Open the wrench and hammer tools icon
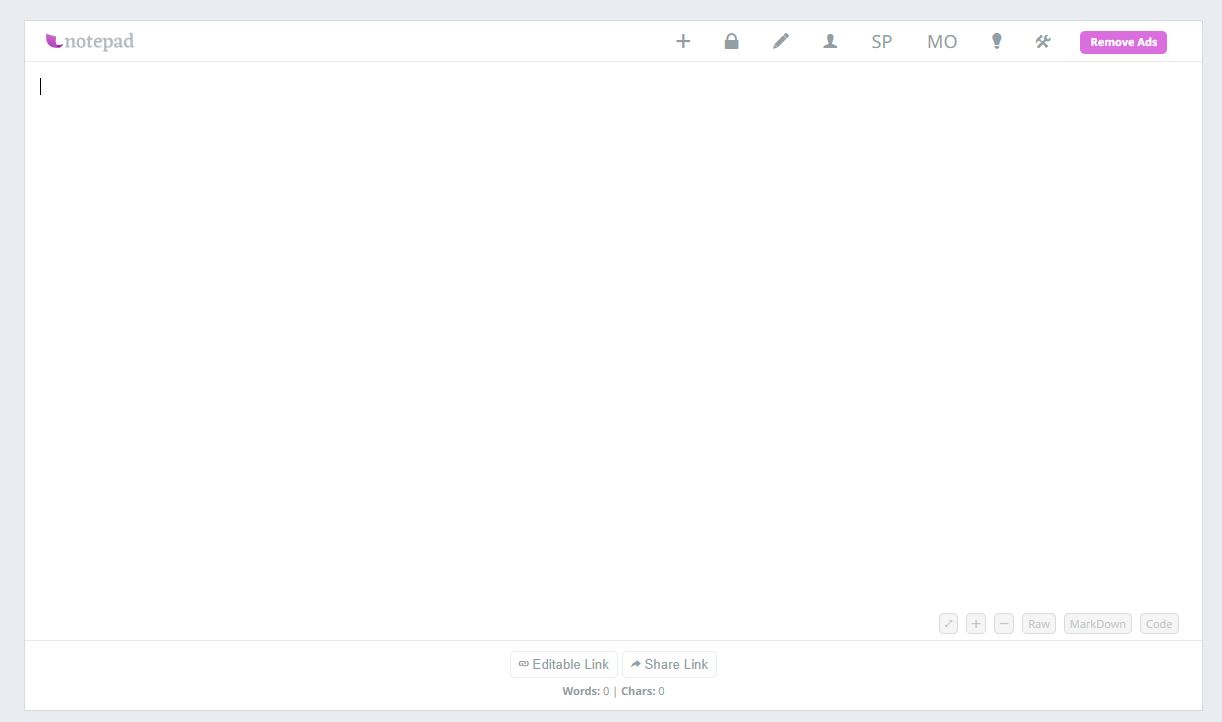The width and height of the screenshot is (1222, 722). pyautogui.click(x=1043, y=42)
